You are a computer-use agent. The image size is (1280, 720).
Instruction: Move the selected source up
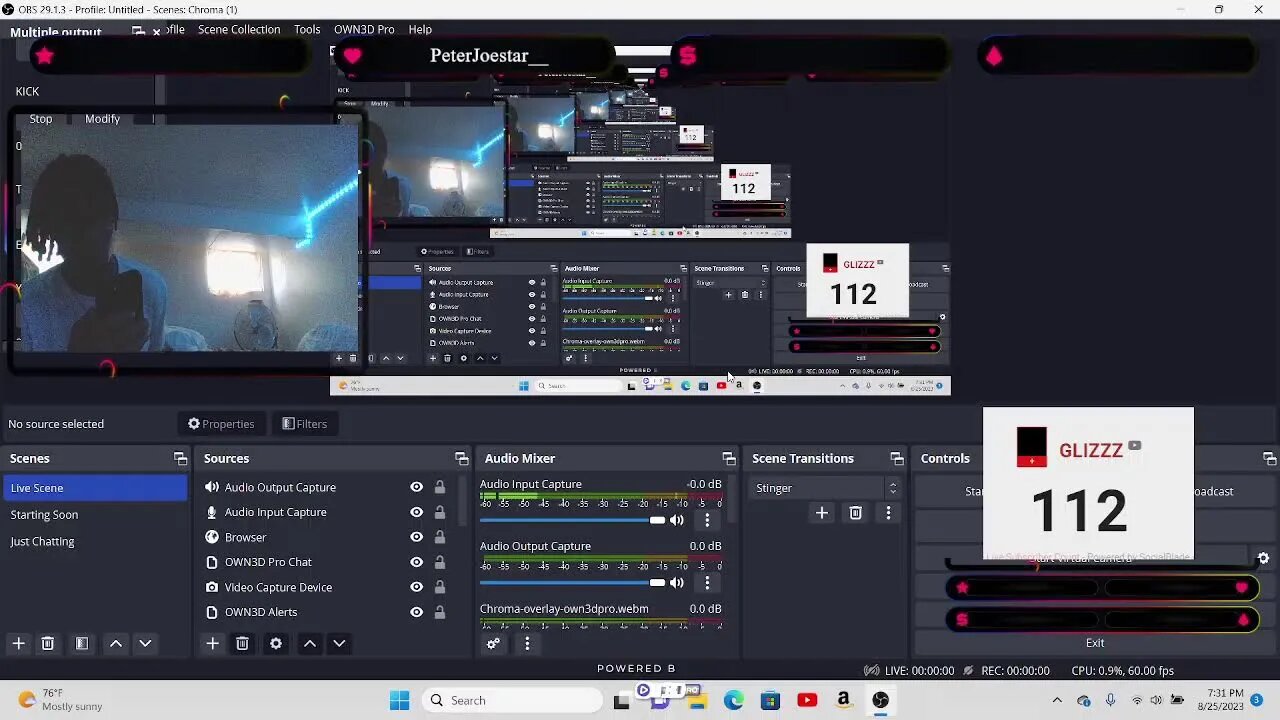310,644
